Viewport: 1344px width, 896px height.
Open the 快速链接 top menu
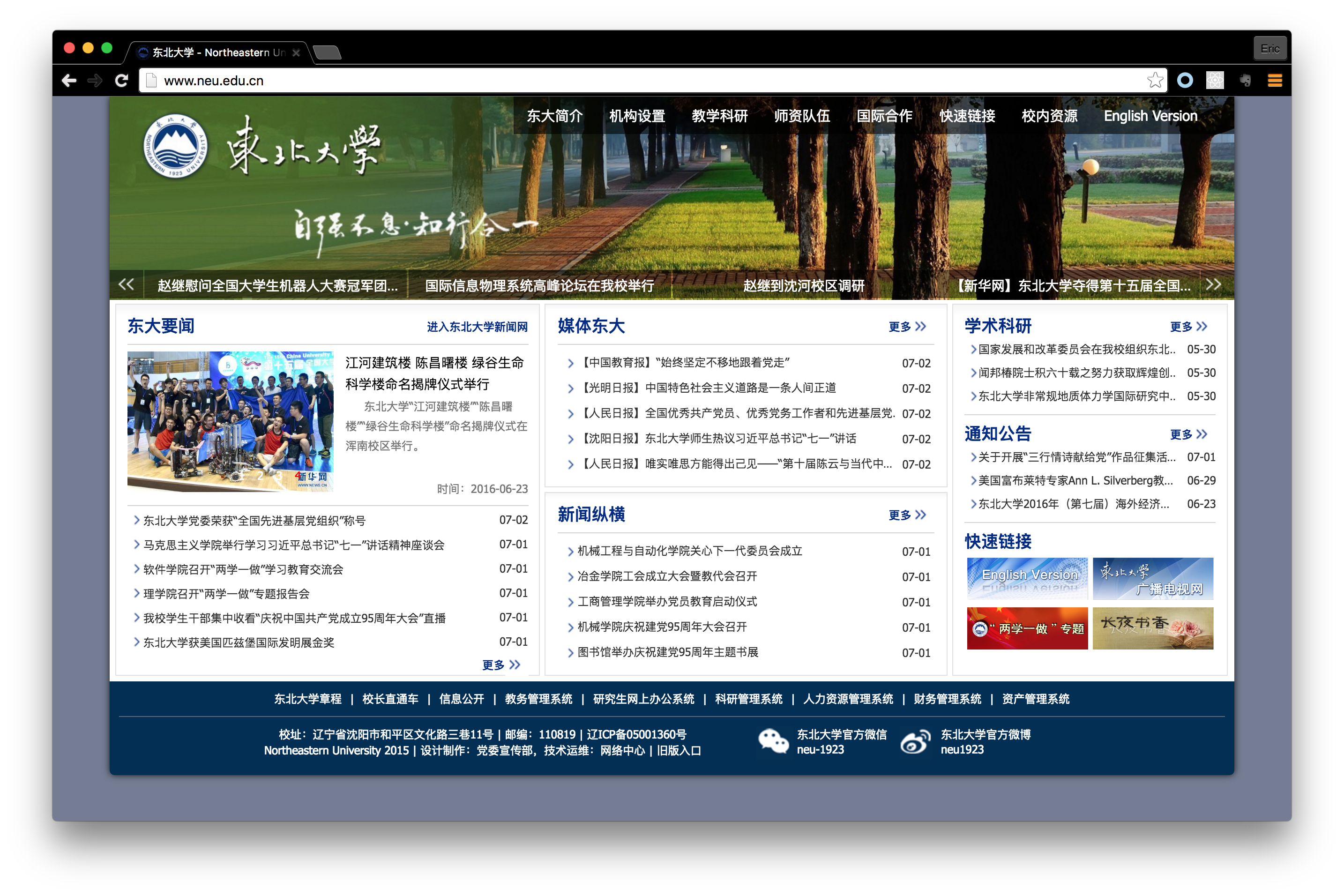click(967, 116)
